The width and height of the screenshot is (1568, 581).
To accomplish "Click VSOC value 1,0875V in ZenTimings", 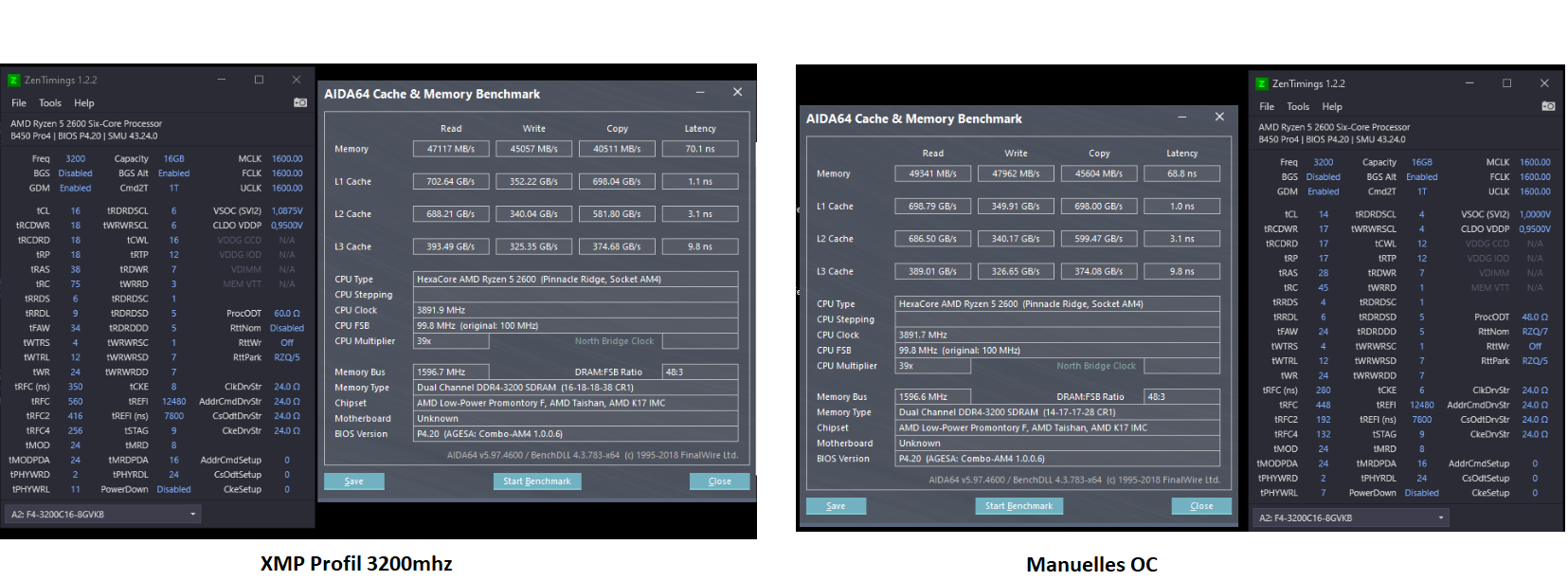I will point(287,211).
